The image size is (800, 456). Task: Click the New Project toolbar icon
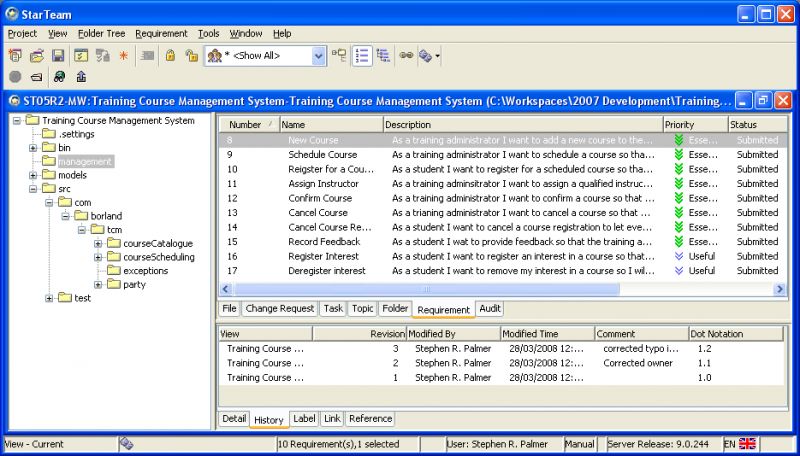point(15,56)
